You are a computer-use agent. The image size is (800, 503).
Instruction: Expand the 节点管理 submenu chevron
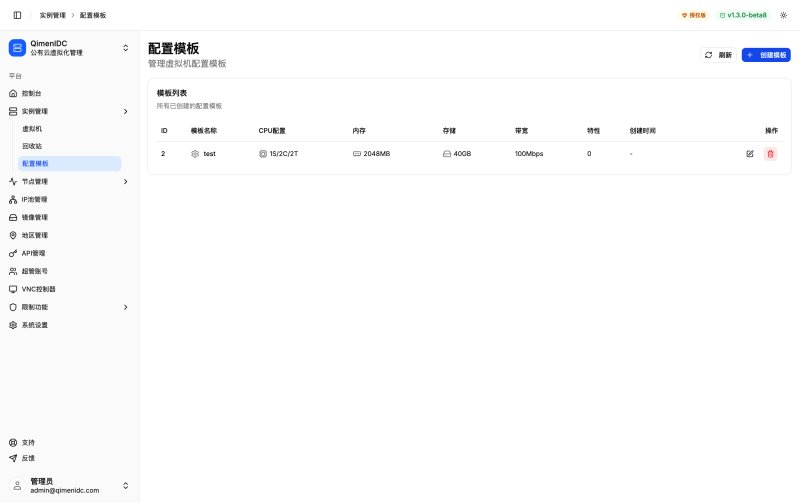(x=126, y=182)
